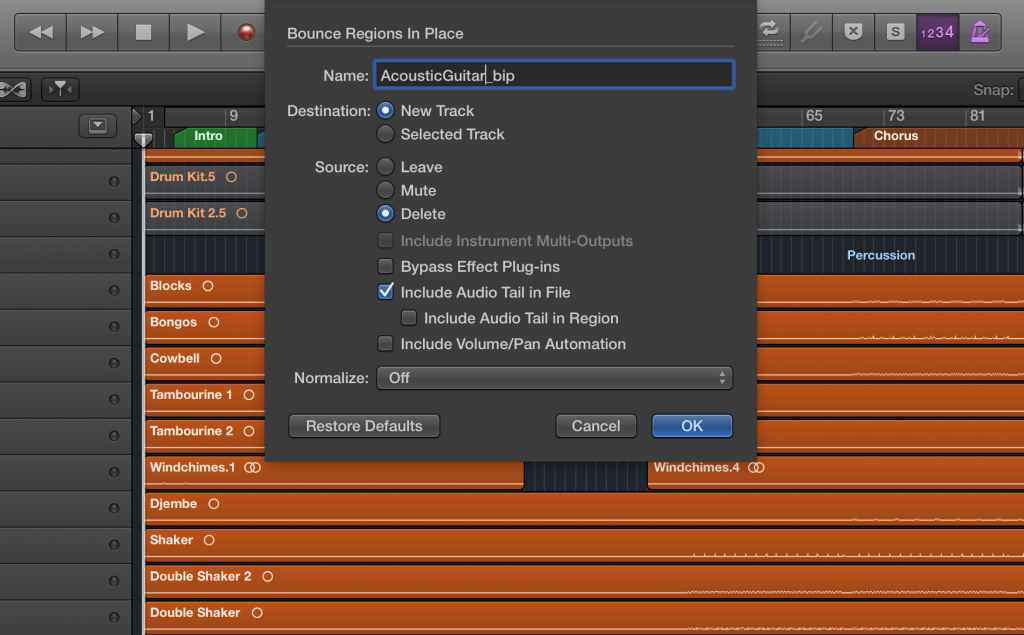Viewport: 1024px width, 635px height.
Task: Toggle the 1234 Count-in button
Action: point(937,32)
